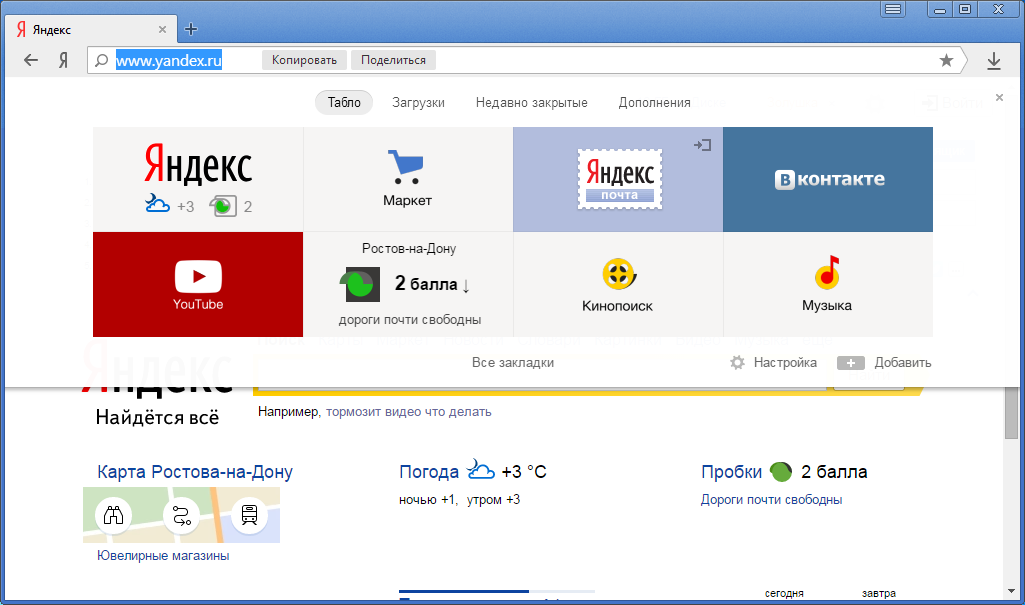1025x605 pixels.
Task: Click the binoculars icon on the map
Action: [113, 515]
